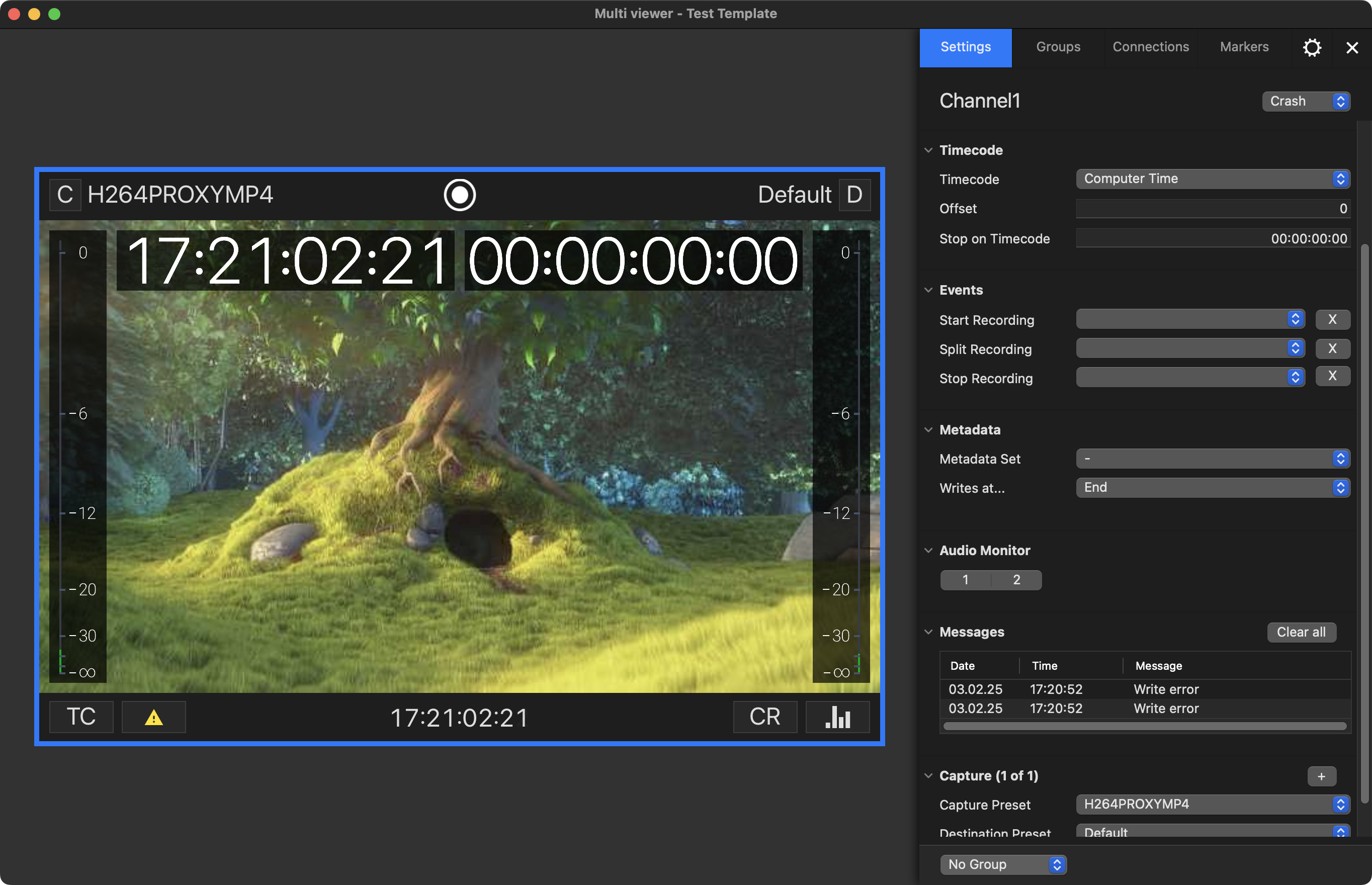The width and height of the screenshot is (1372, 885).
Task: Click the 00:00:00:00 duration display
Action: (x=633, y=260)
